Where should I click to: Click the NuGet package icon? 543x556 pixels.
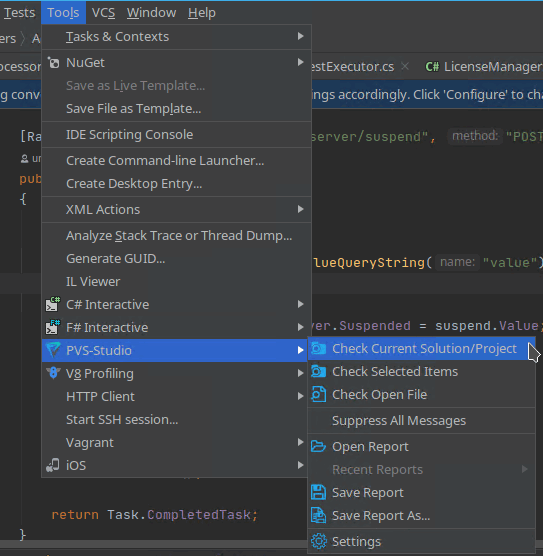pos(54,63)
